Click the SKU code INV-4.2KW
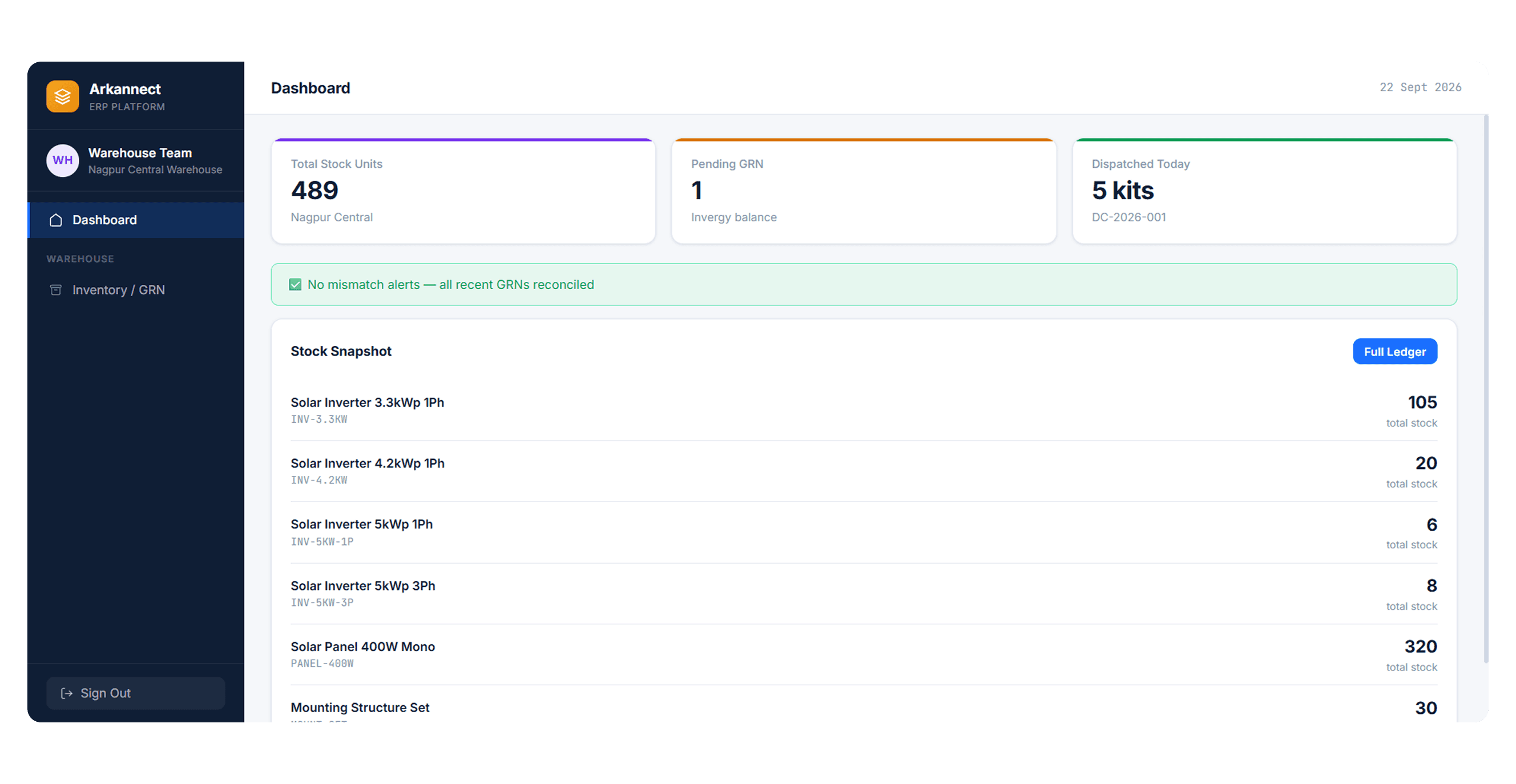Image resolution: width=1516 pixels, height=784 pixels. [x=319, y=480]
